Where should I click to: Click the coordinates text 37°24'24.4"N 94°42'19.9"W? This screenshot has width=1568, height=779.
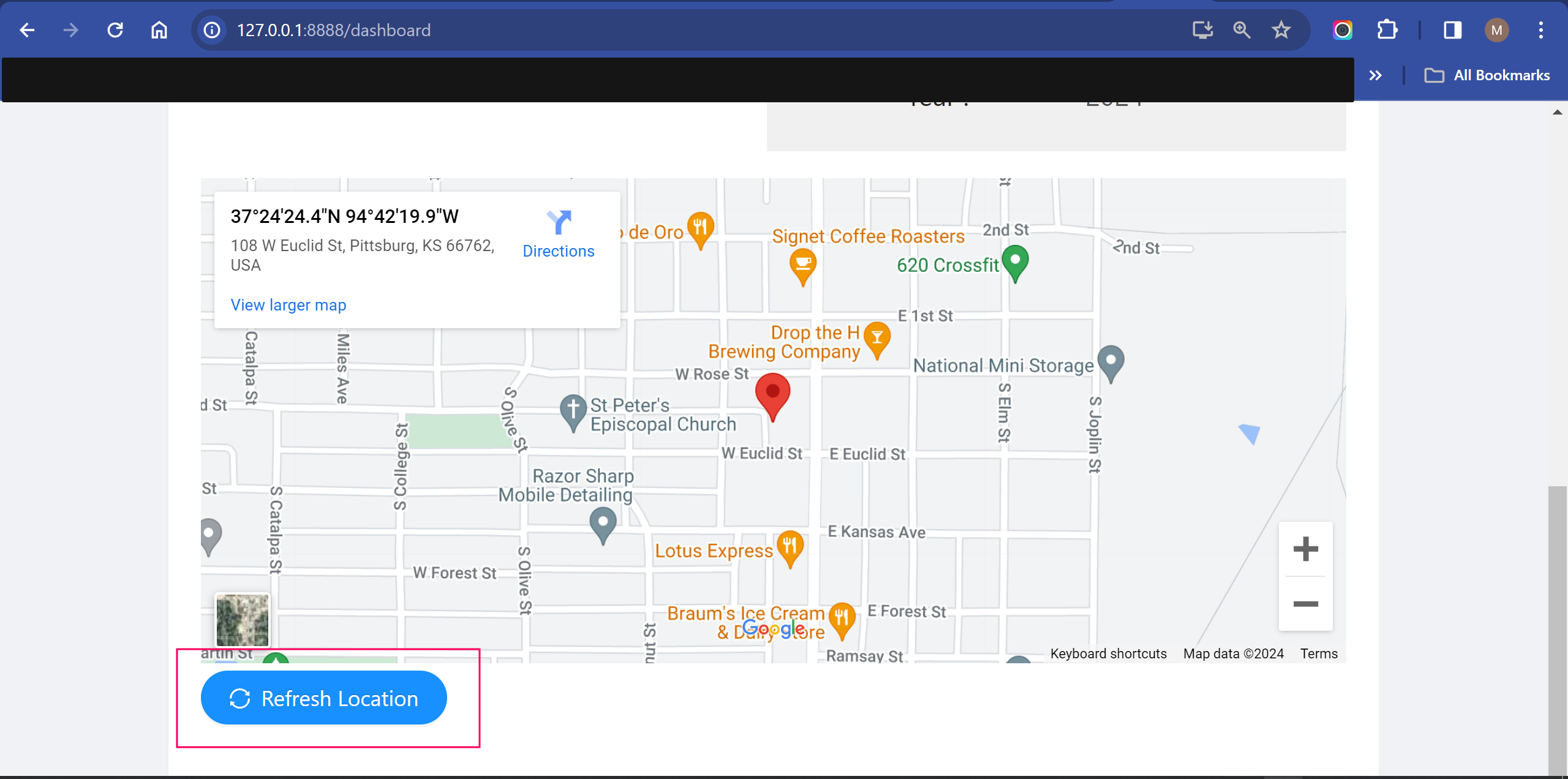344,216
